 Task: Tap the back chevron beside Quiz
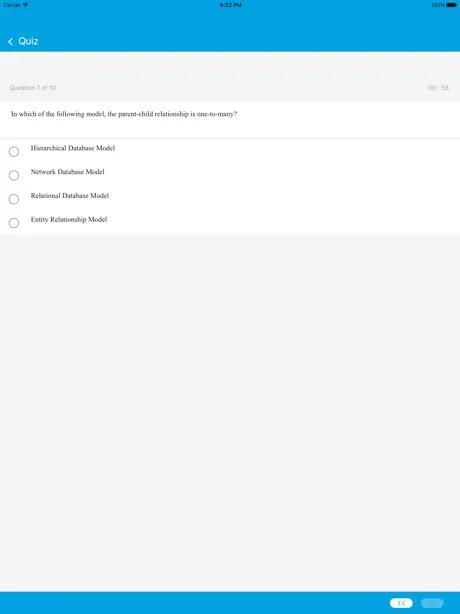pos(11,42)
